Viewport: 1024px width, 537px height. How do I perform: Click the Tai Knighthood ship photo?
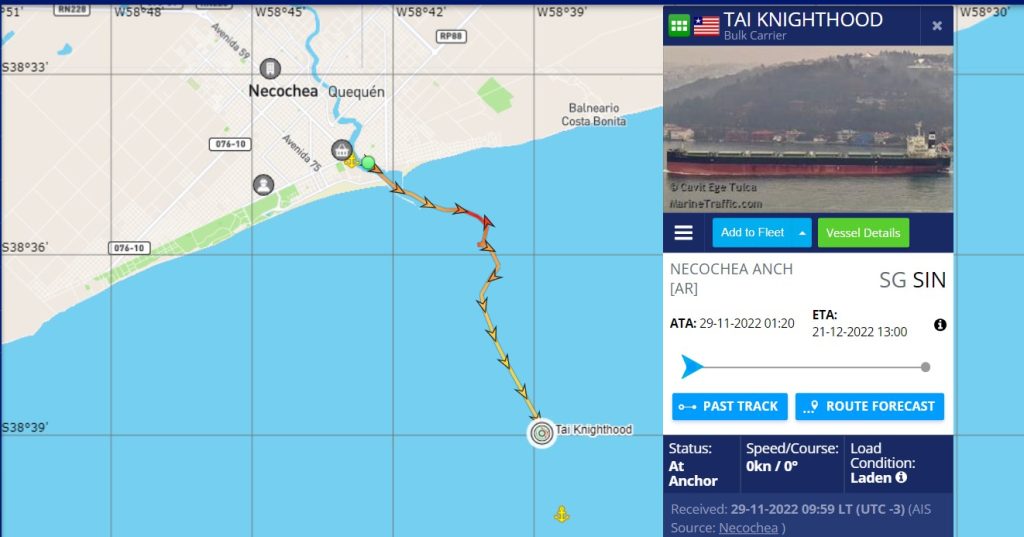click(x=808, y=129)
